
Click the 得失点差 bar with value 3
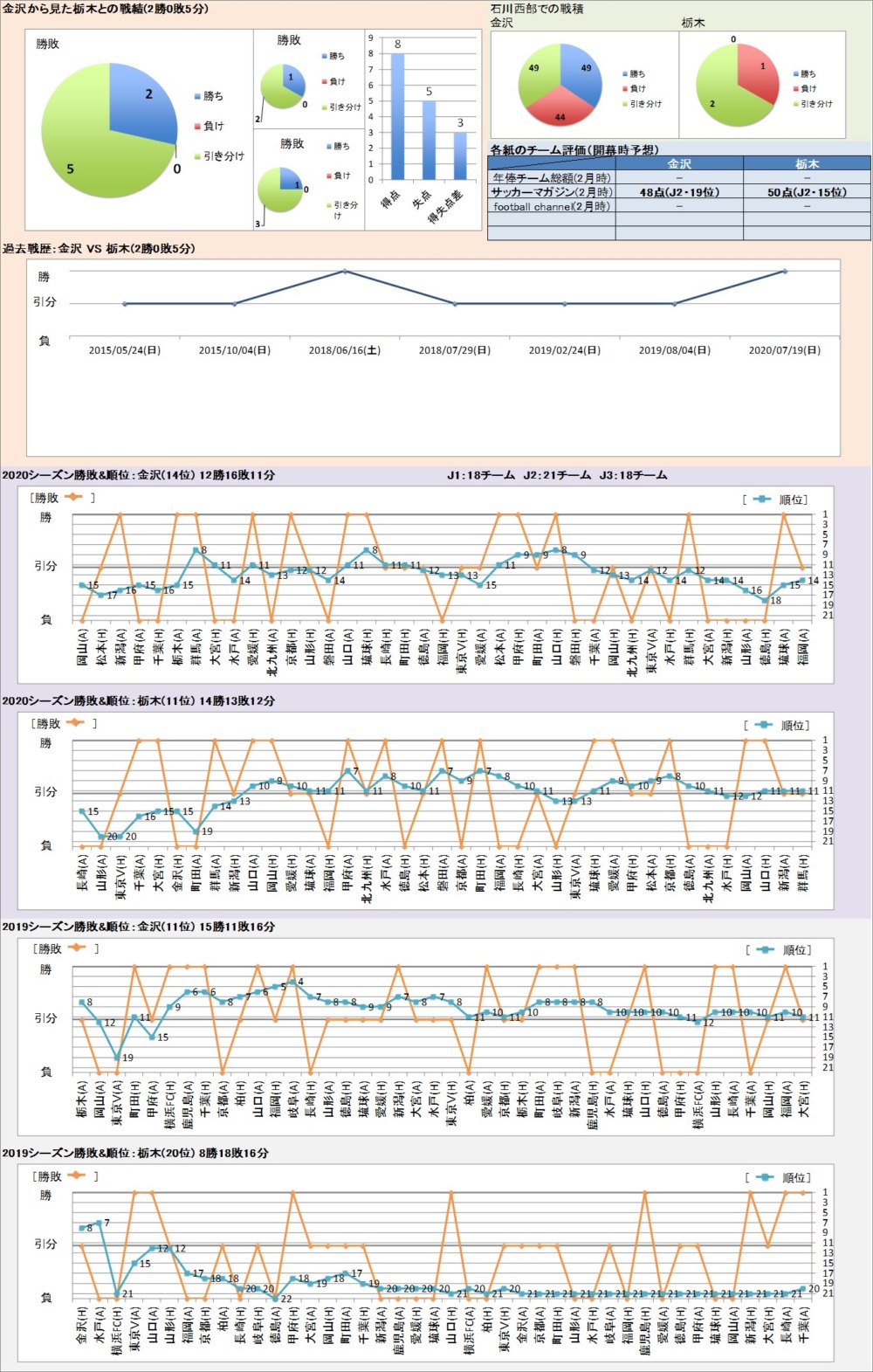(x=460, y=155)
